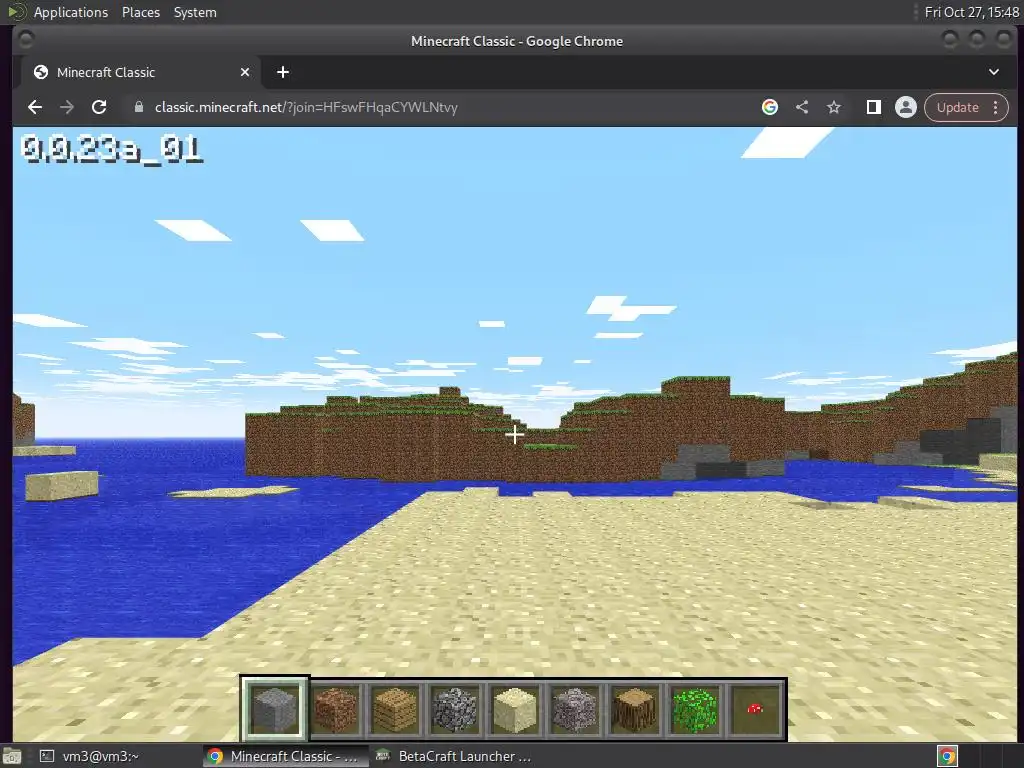Switch to vm3@vm3 terminal in taskbar

89,756
